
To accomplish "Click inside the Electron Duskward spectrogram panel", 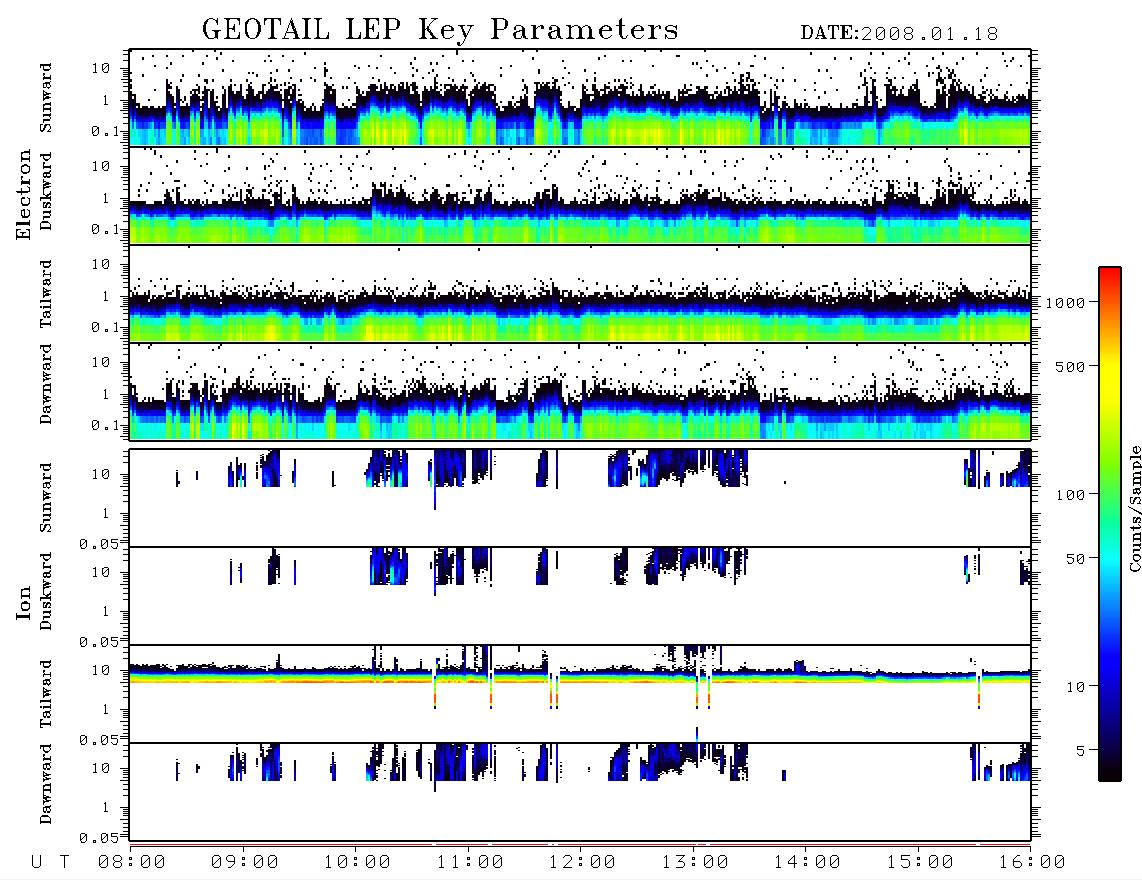I will coord(580,195).
